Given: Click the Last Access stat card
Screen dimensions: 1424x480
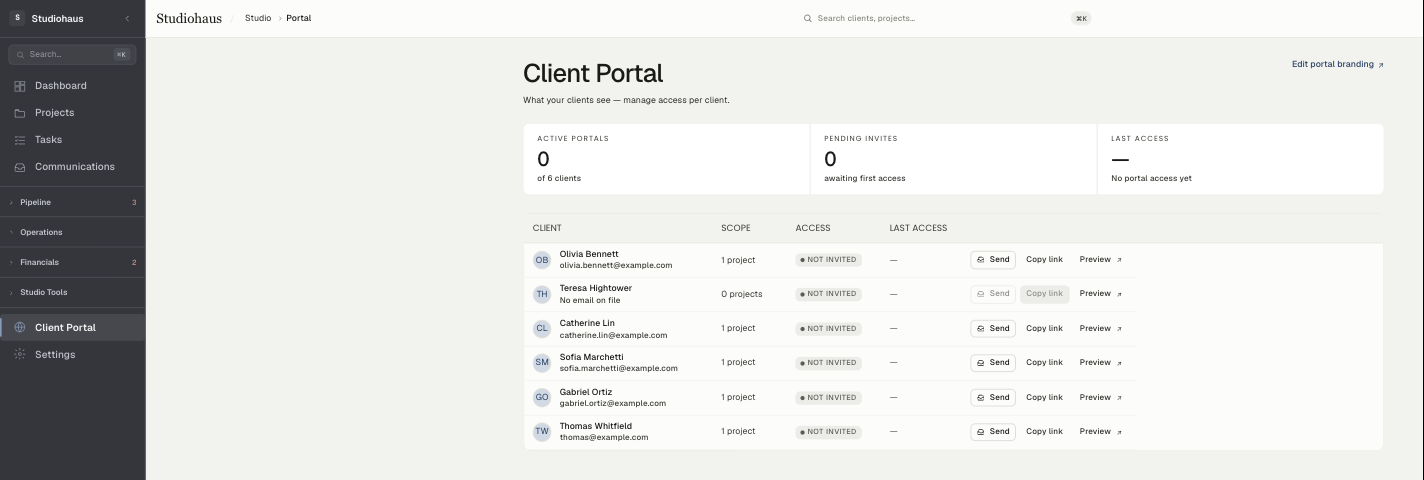Looking at the screenshot, I should (x=1241, y=159).
